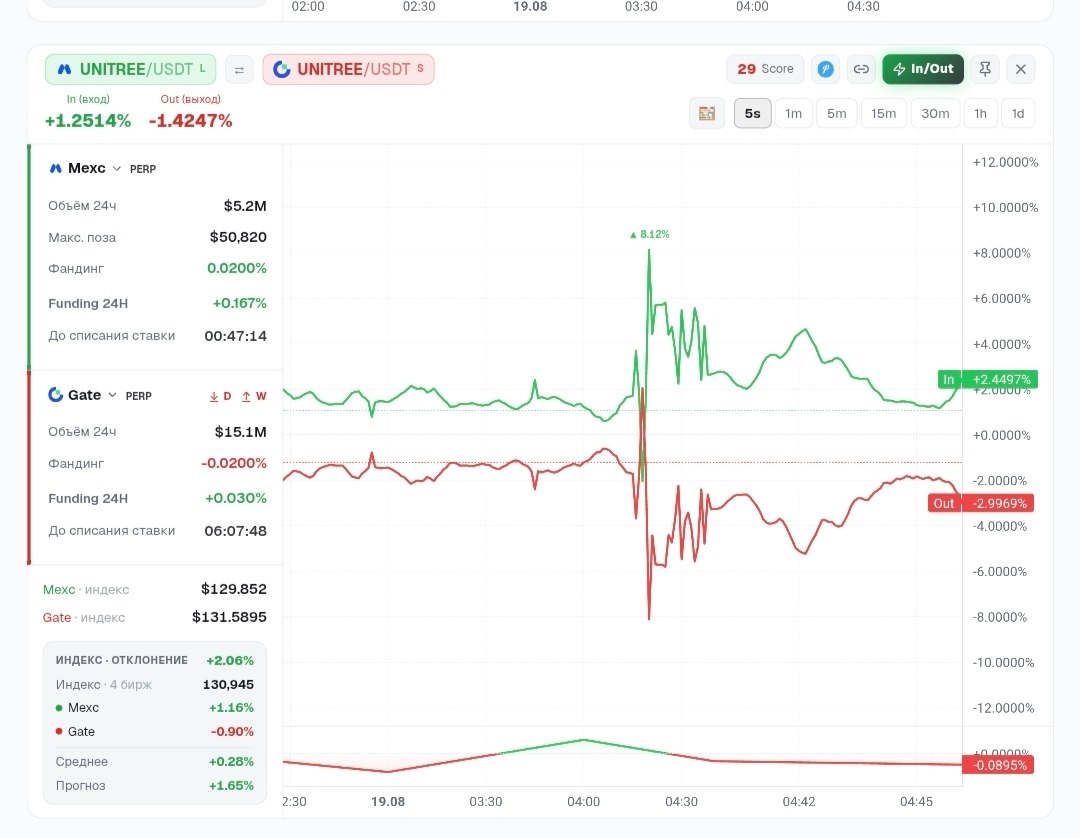This screenshot has width=1080, height=838.
Task: Expand the Gate exchange dropdown
Action: (x=112, y=395)
